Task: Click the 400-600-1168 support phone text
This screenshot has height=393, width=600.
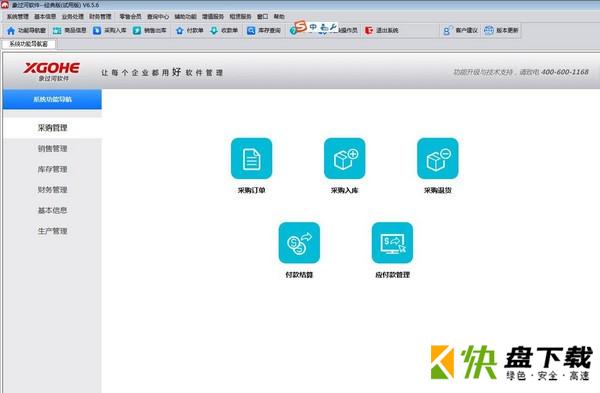Action: click(x=564, y=72)
